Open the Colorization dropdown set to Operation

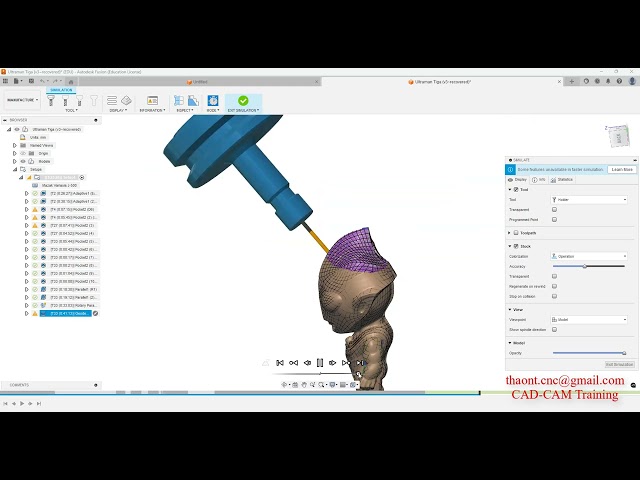589,256
